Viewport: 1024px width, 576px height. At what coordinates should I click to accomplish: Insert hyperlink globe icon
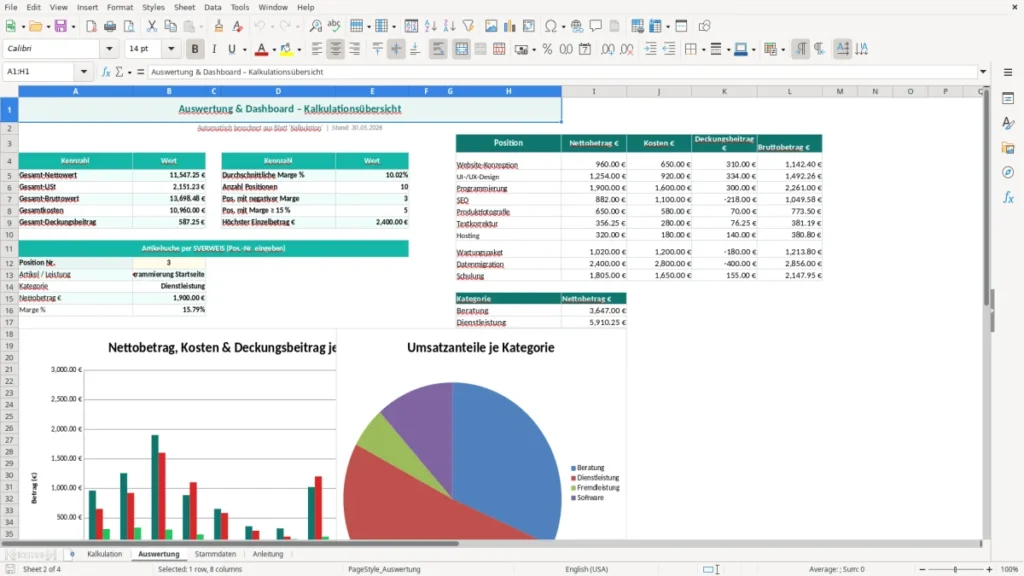point(577,26)
